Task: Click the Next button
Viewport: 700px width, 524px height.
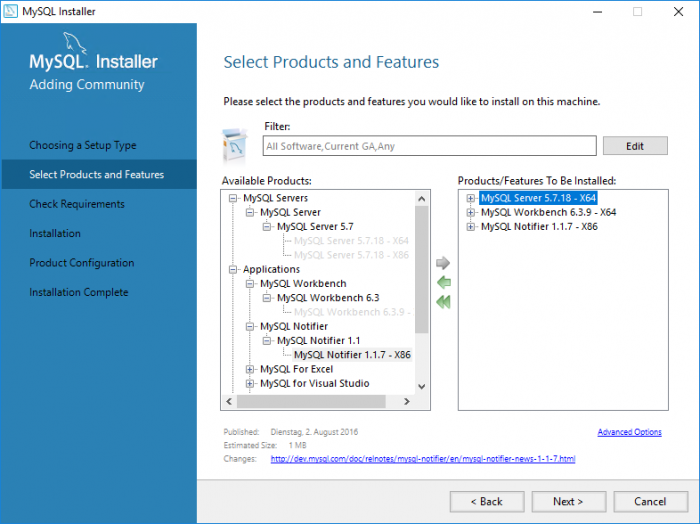Action: [x=569, y=501]
